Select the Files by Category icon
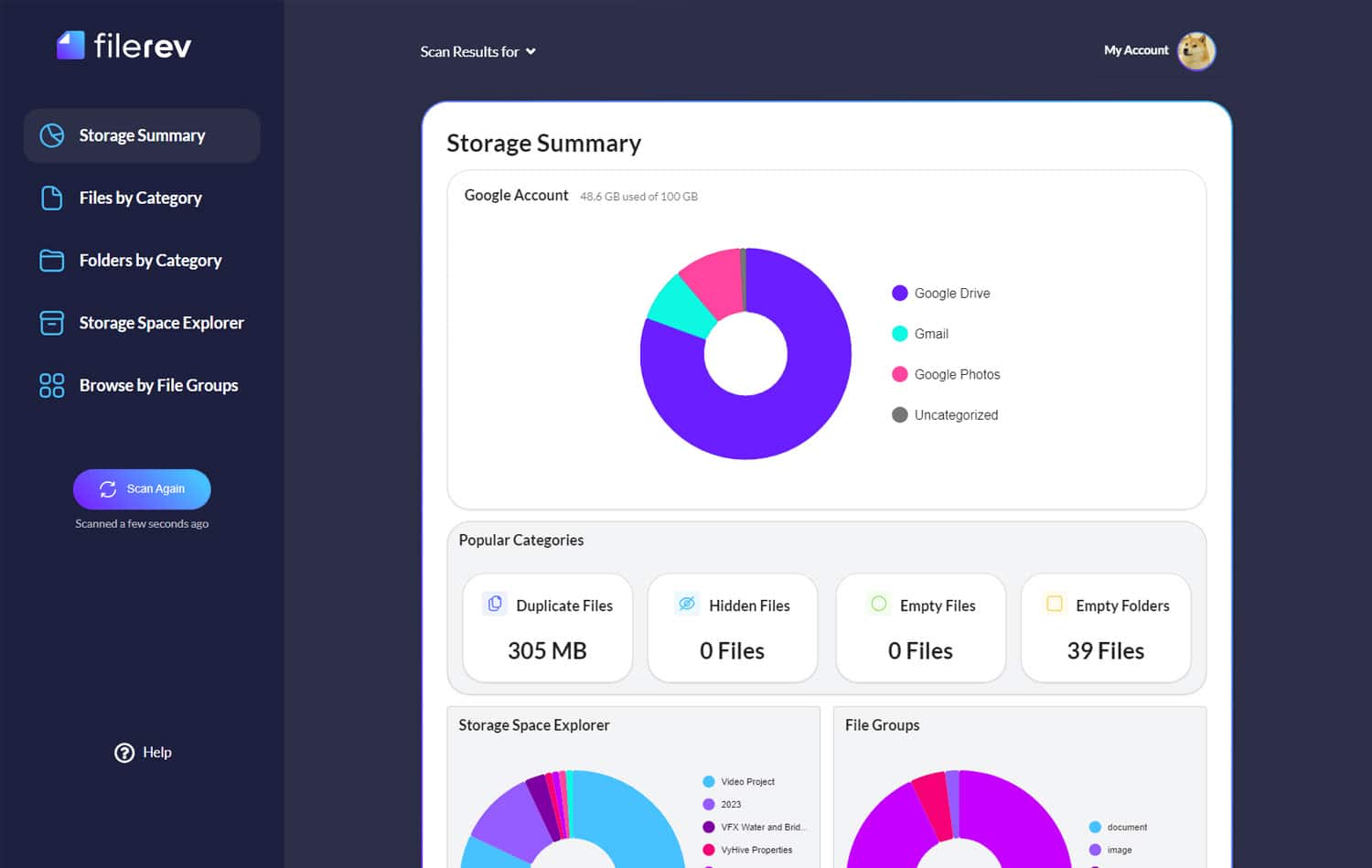The width and height of the screenshot is (1372, 868). [50, 198]
